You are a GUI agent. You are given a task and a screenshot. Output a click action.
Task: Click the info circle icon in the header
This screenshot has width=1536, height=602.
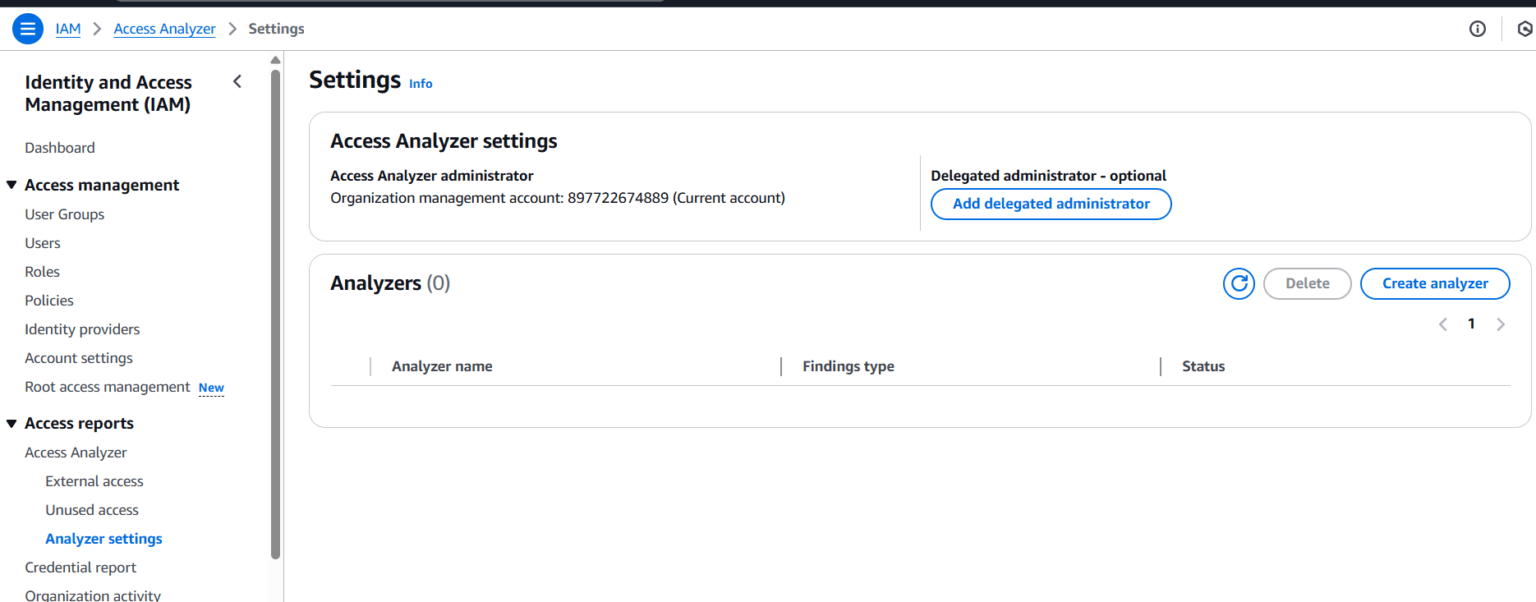click(1477, 28)
